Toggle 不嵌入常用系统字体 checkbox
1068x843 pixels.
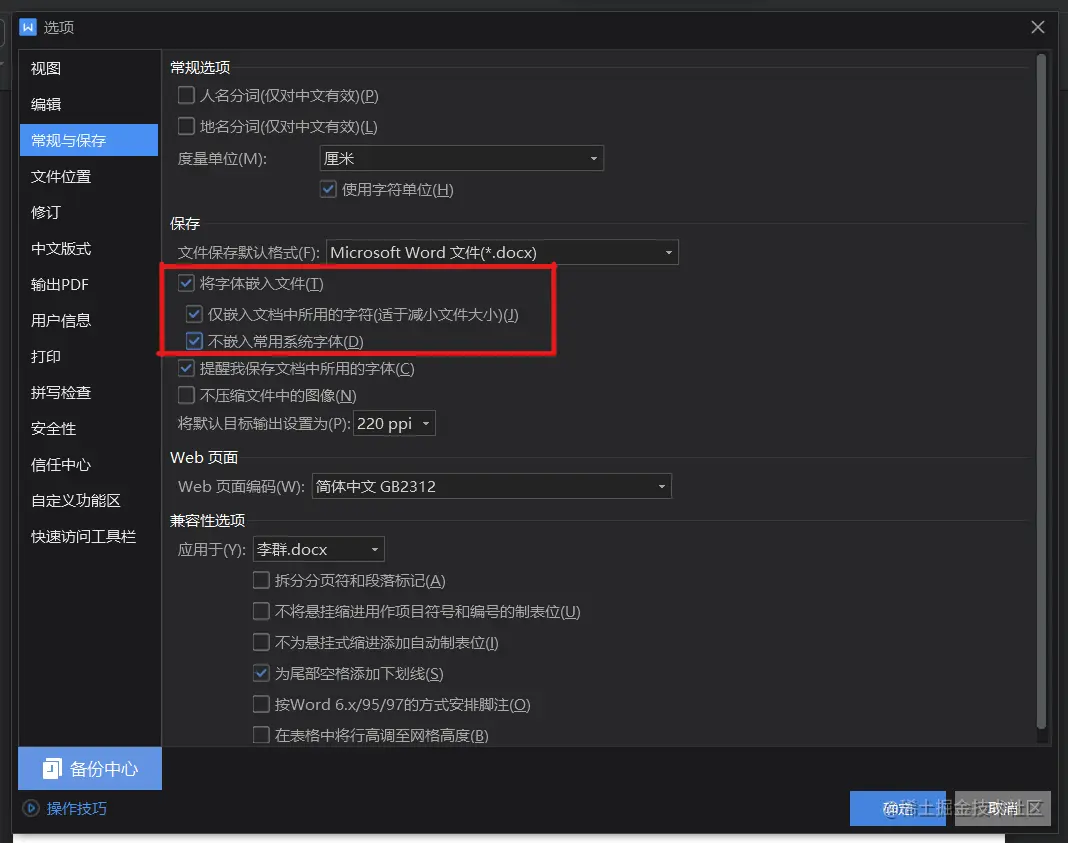pyautogui.click(x=194, y=340)
